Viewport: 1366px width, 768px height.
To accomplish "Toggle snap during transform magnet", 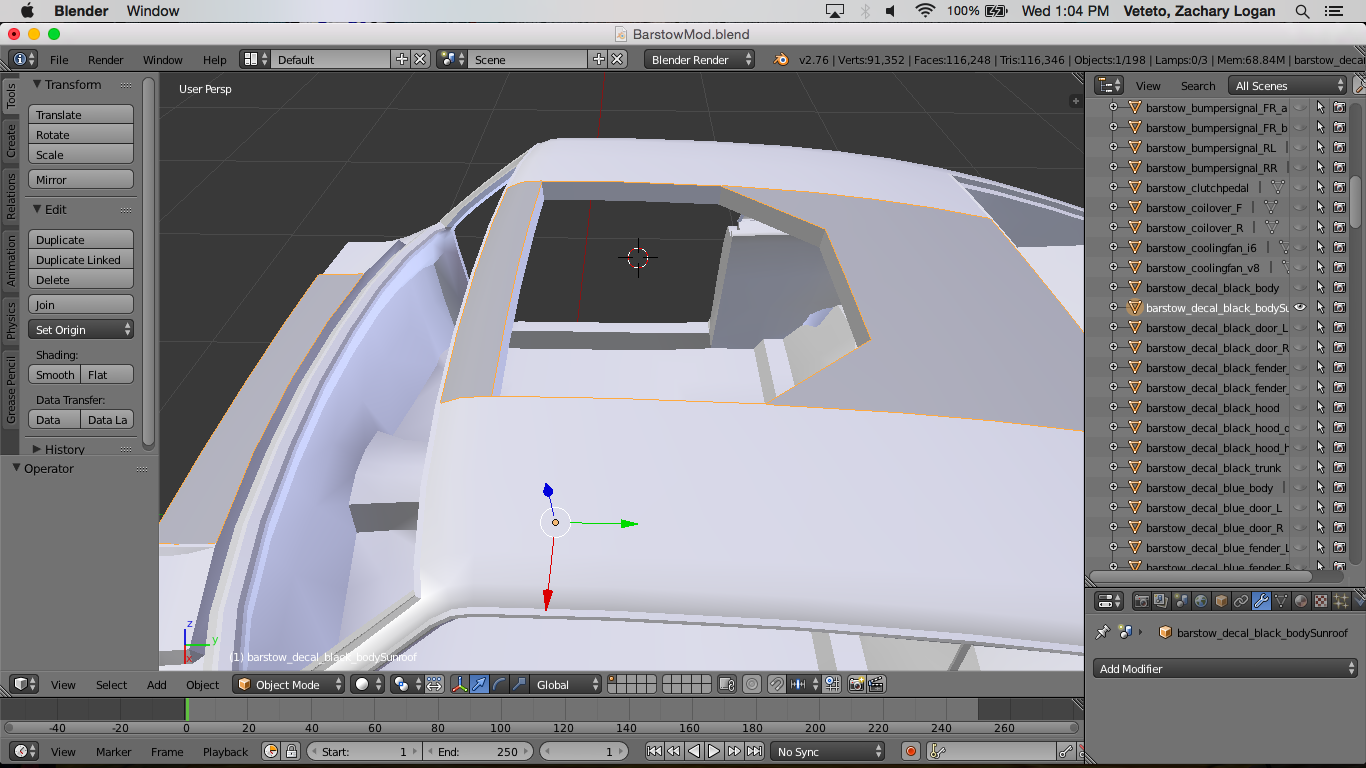I will tap(776, 684).
